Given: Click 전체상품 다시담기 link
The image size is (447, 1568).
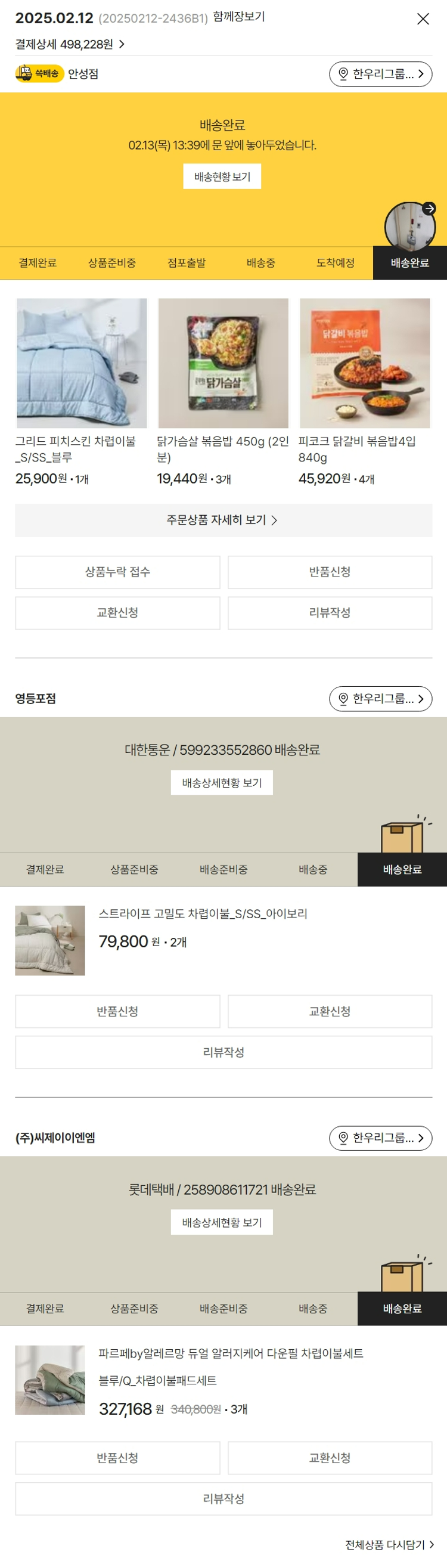Looking at the screenshot, I should [x=389, y=1545].
